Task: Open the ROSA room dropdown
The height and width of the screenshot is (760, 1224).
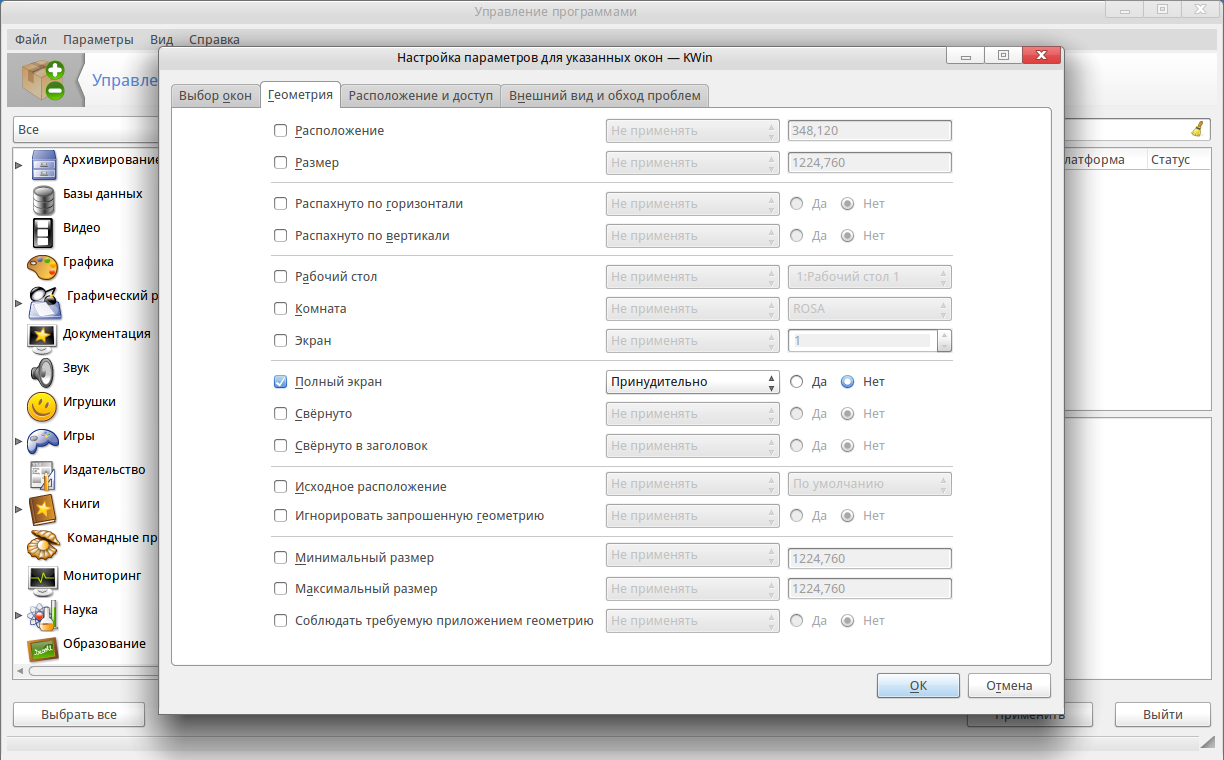Action: click(869, 309)
